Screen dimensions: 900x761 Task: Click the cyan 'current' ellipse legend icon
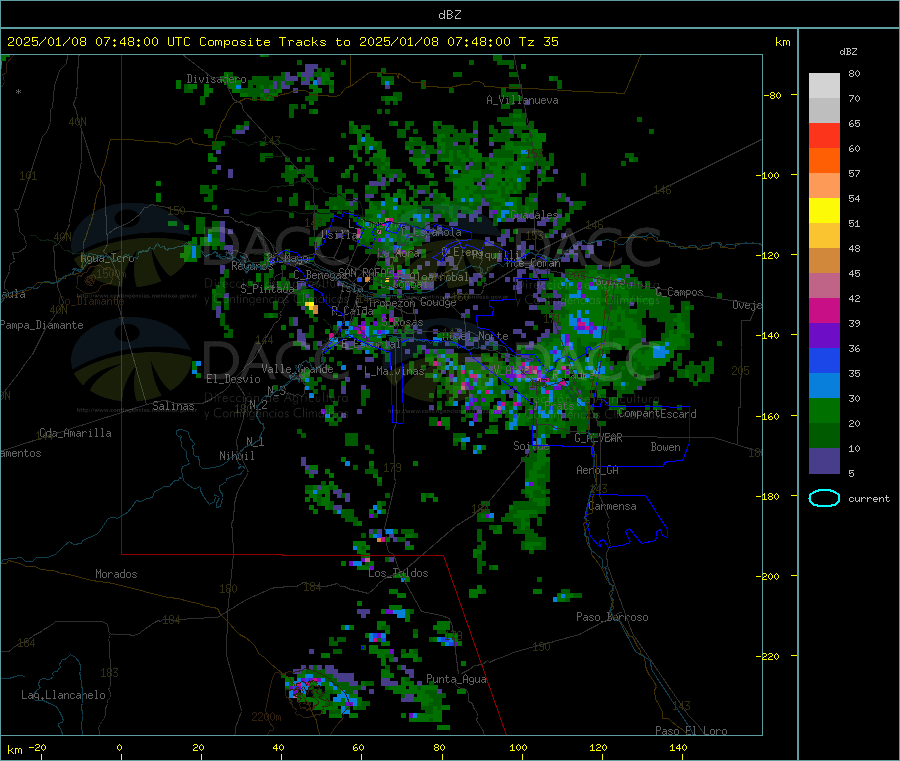click(824, 498)
